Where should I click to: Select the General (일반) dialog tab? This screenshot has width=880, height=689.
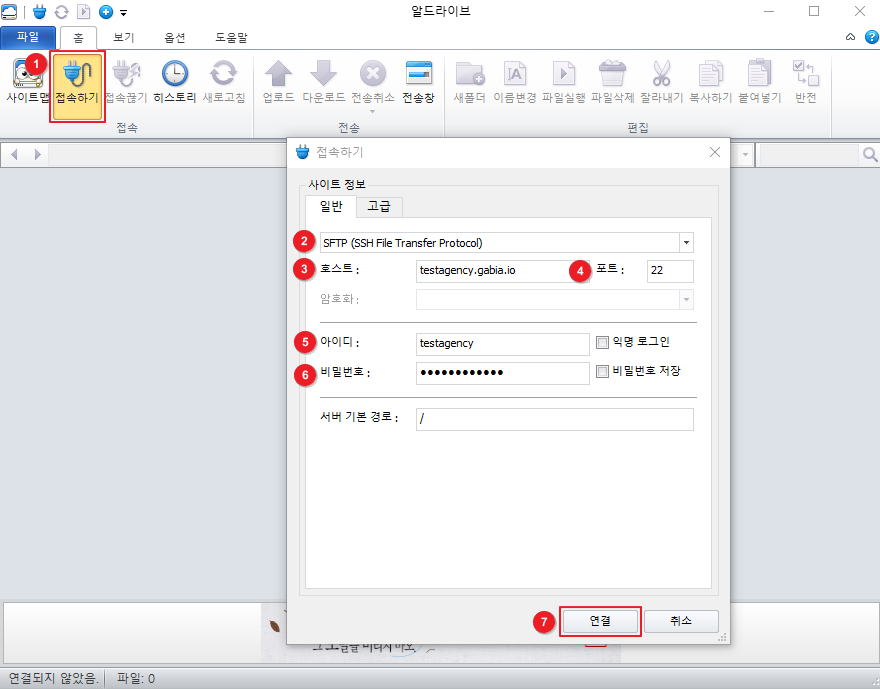tap(331, 206)
